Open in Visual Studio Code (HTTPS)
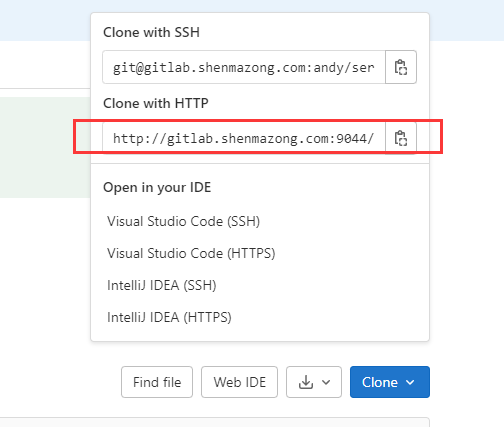 (191, 253)
